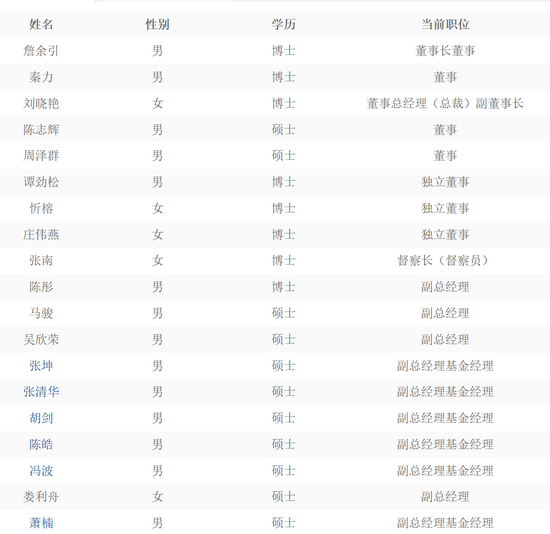Viewport: 550px width, 534px height.
Task: Select the name 张南
Action: pos(41,260)
